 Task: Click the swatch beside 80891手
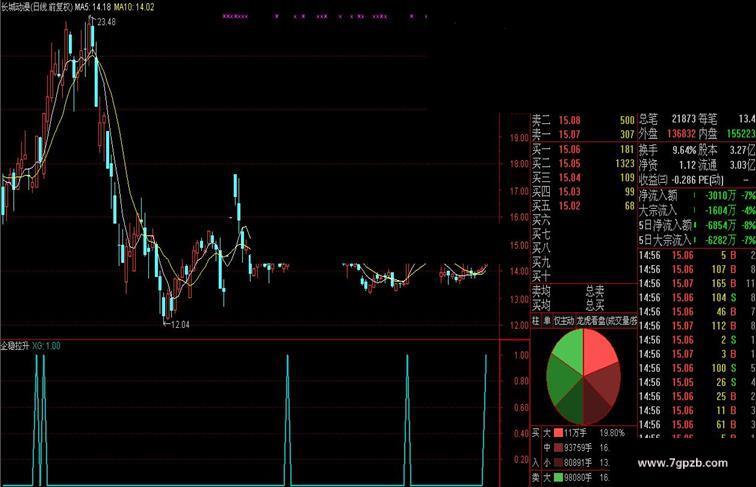558,463
